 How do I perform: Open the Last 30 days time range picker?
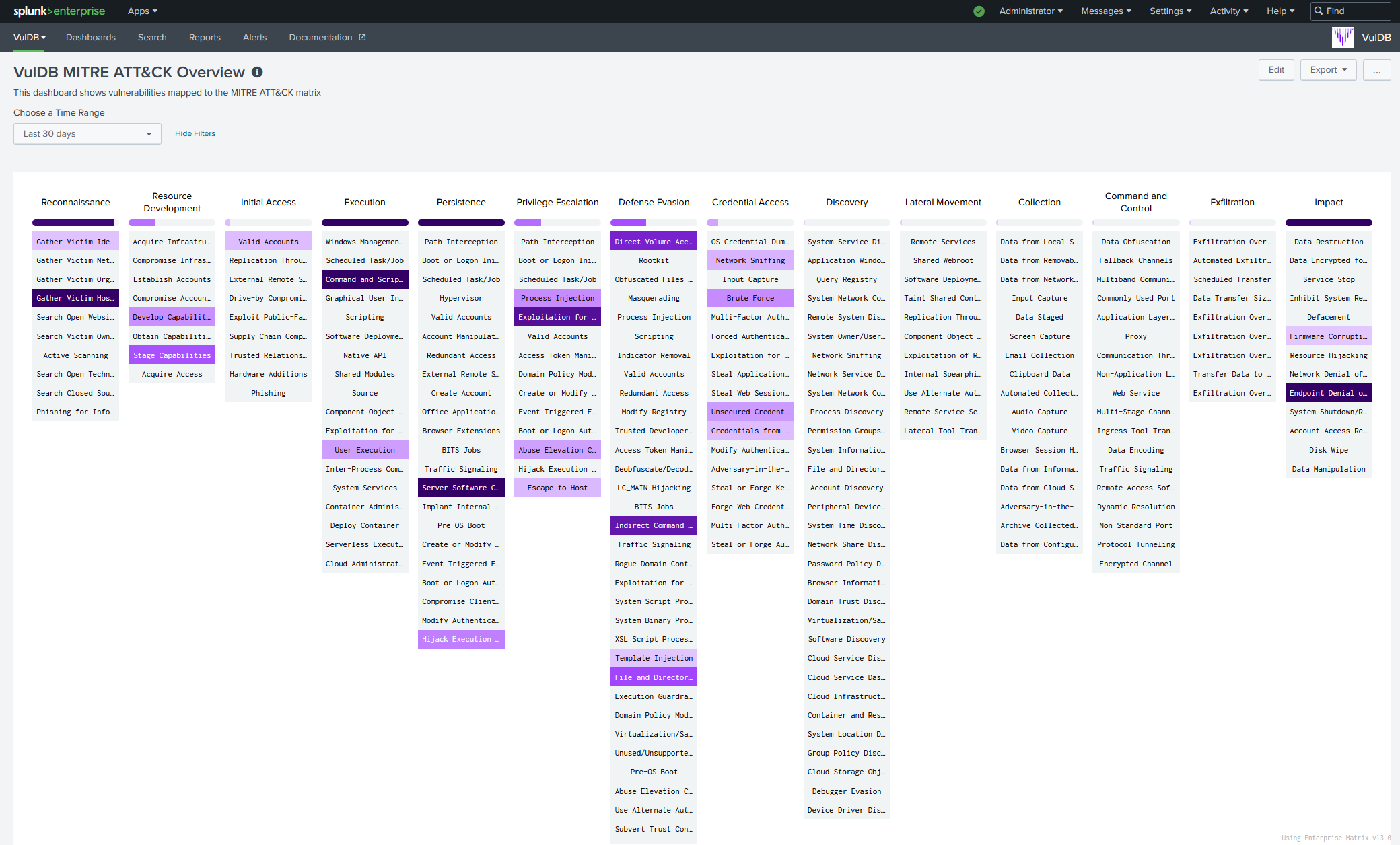(87, 134)
